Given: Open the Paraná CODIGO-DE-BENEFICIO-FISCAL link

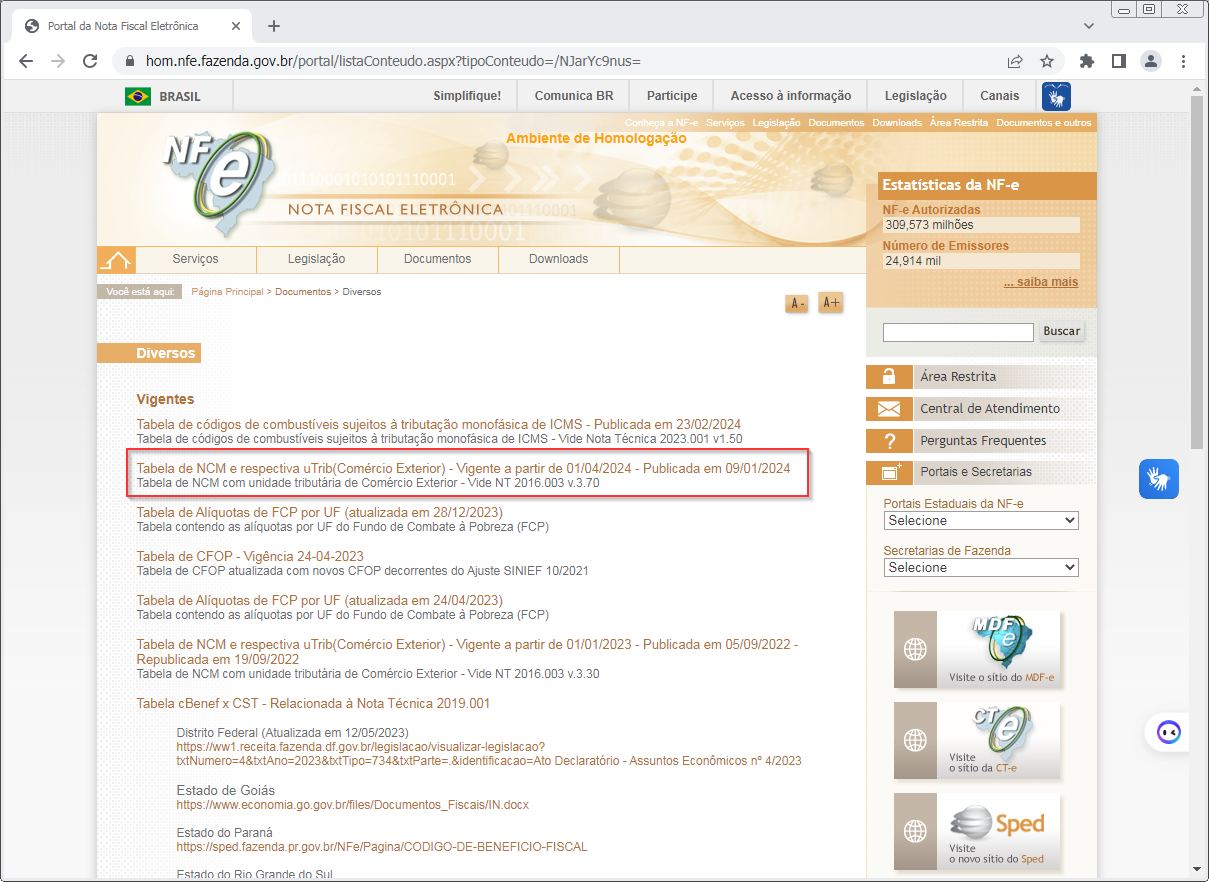Looking at the screenshot, I should coord(382,846).
